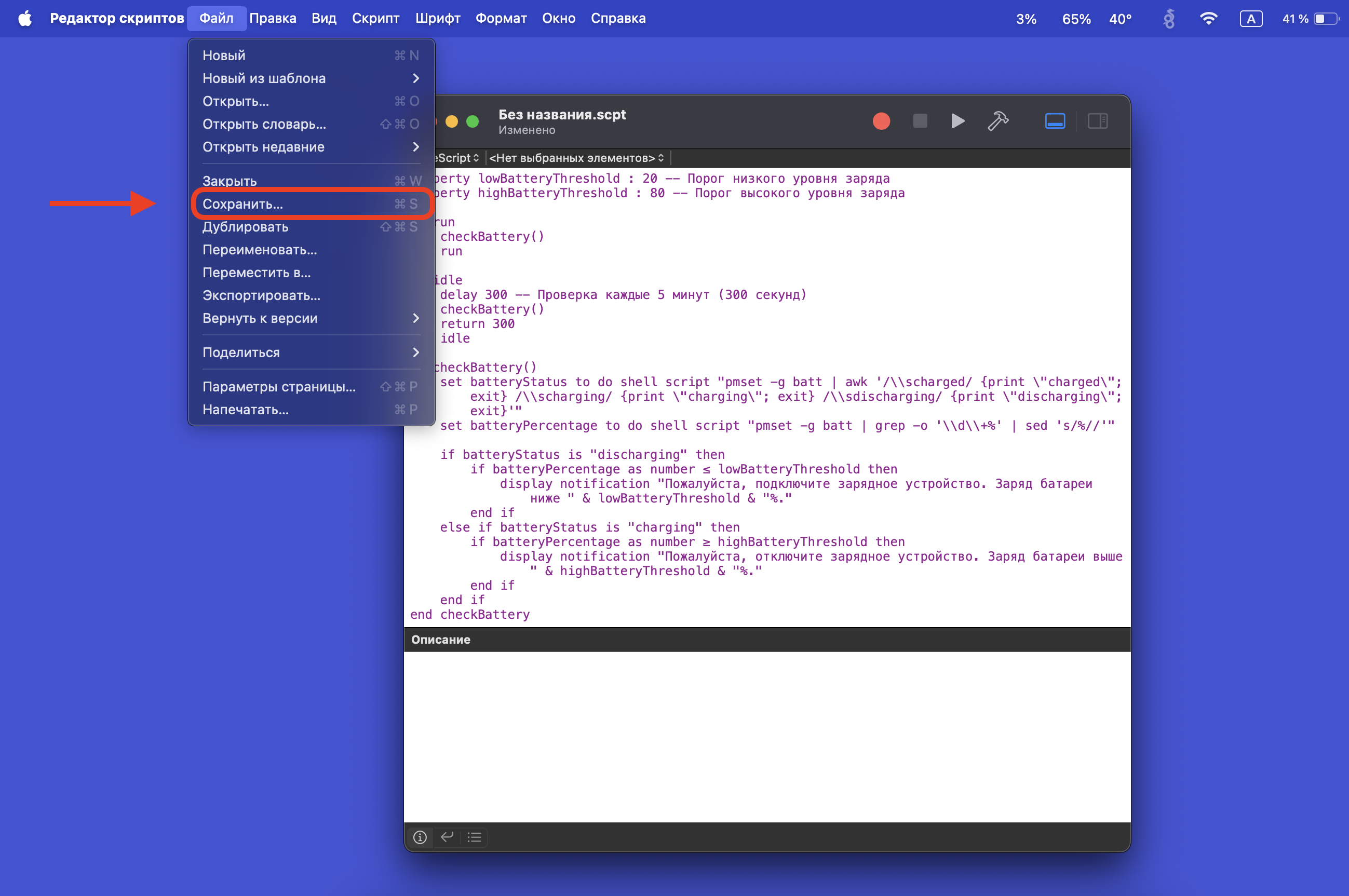Click 'Дублировать' menu entry
Viewport: 1349px width, 896px height.
[246, 227]
